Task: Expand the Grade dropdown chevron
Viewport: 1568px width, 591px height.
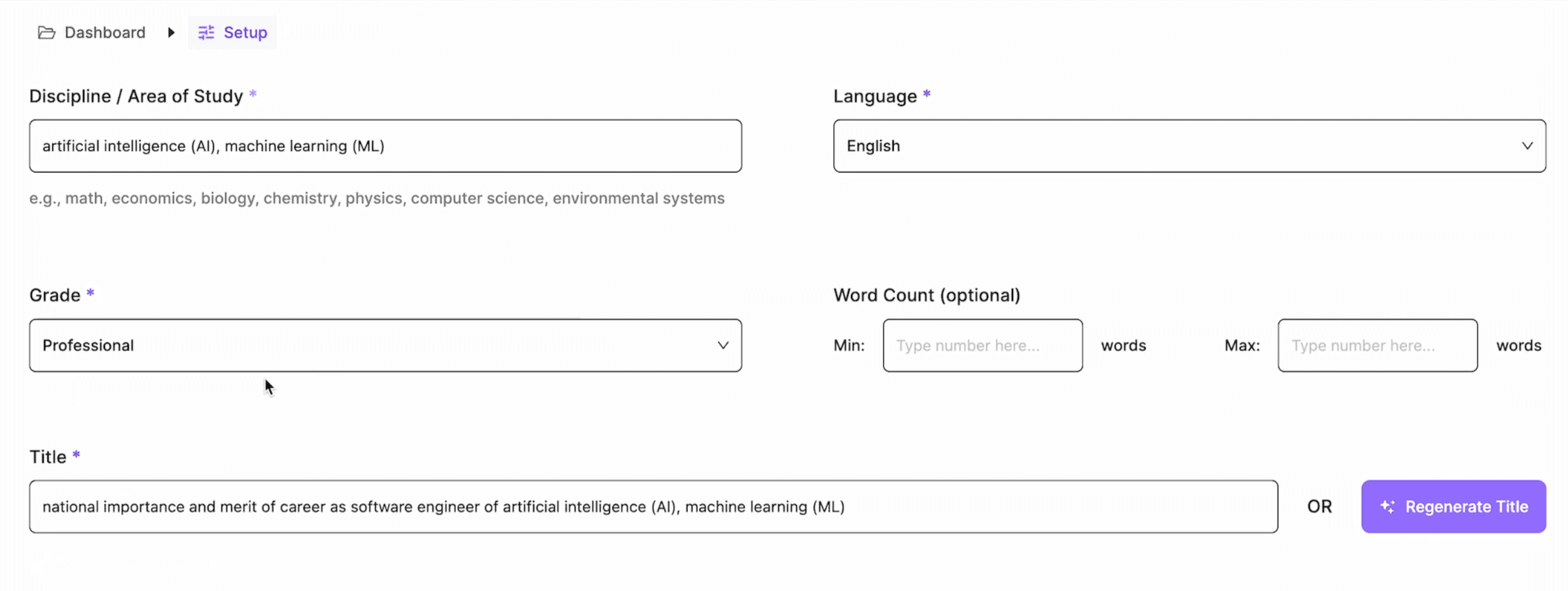Action: 723,346
